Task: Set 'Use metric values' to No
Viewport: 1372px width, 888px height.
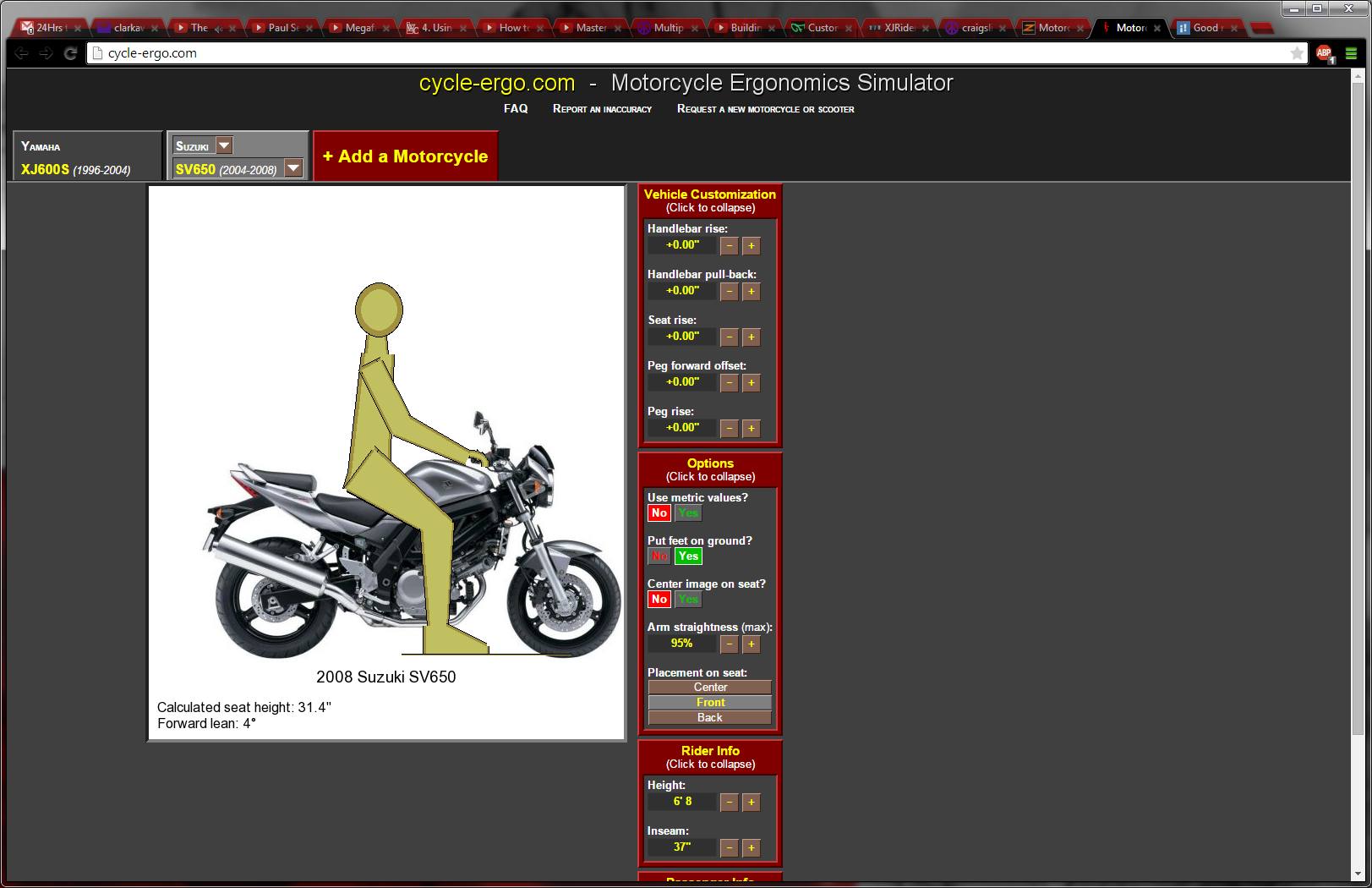Action: coord(659,513)
